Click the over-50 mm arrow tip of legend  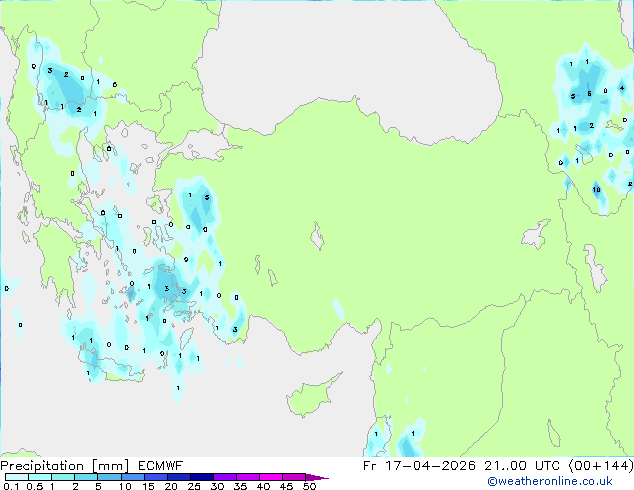317,477
